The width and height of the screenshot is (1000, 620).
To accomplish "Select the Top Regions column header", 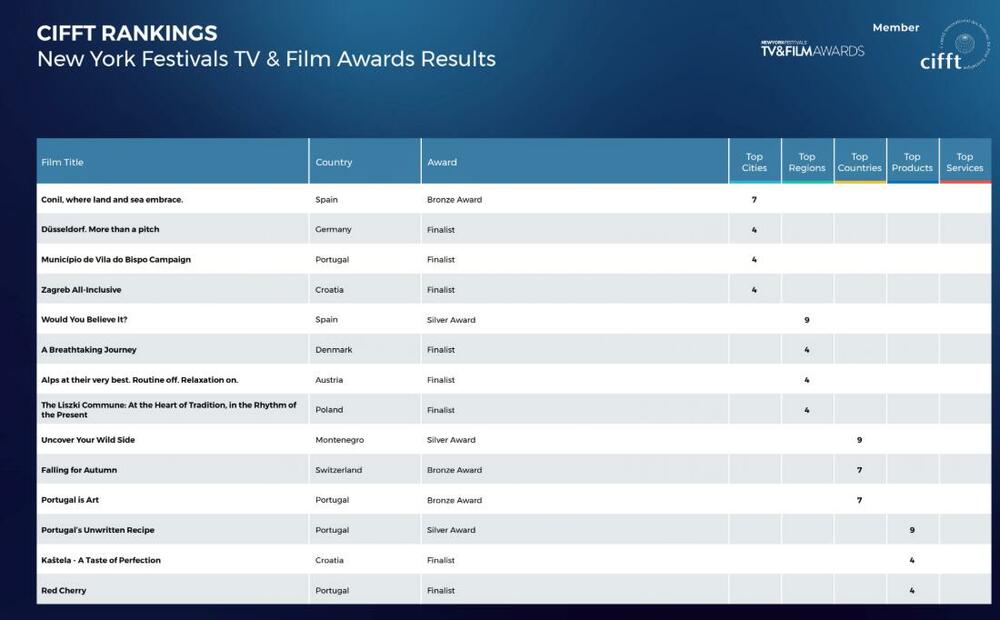I will coord(807,162).
